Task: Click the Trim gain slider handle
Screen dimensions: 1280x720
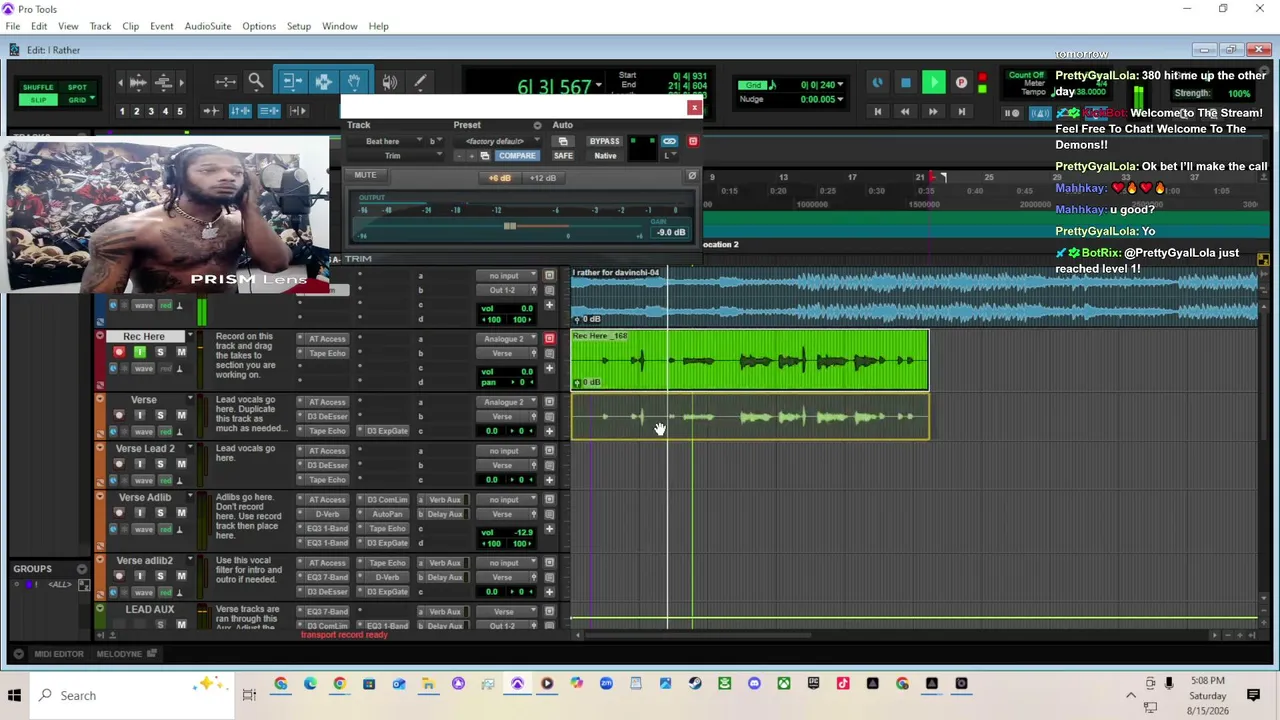Action: [510, 226]
